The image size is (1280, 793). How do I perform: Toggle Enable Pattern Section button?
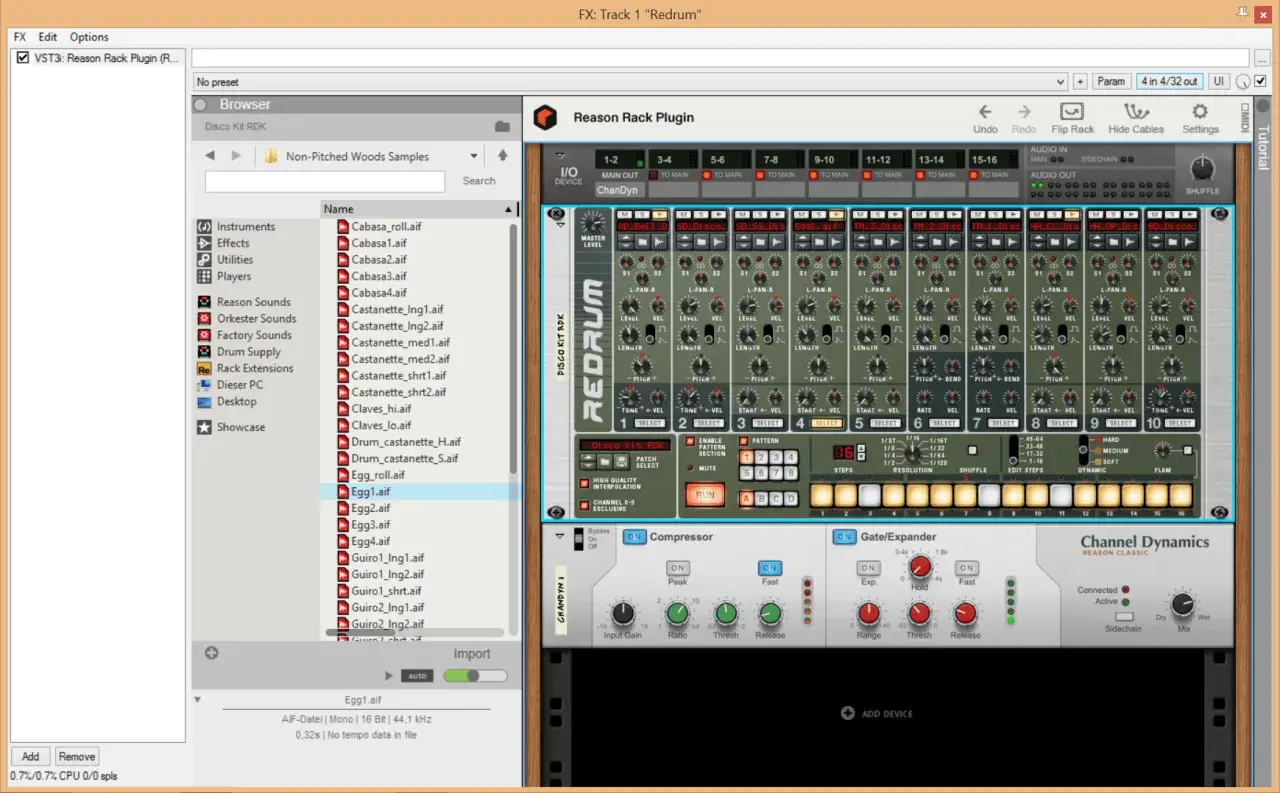pos(688,441)
